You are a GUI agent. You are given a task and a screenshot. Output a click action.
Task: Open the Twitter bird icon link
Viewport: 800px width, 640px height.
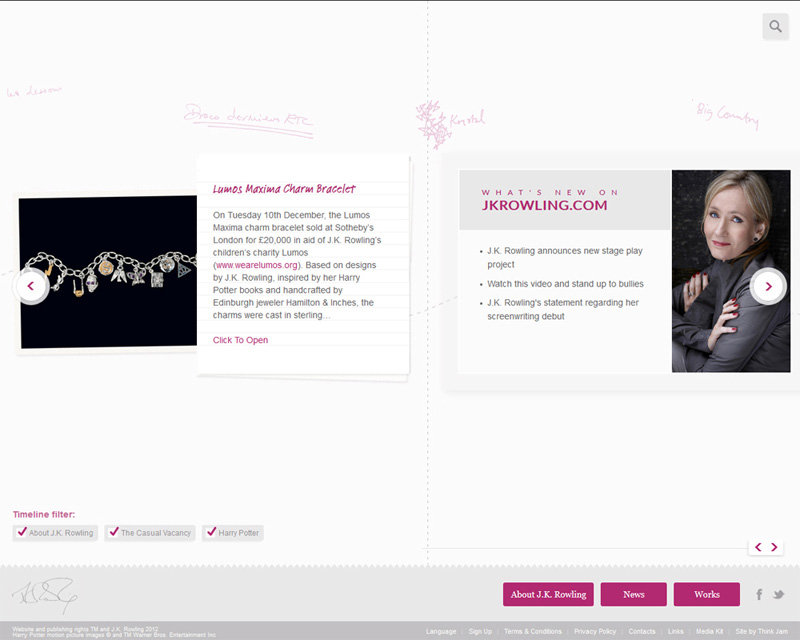click(778, 594)
